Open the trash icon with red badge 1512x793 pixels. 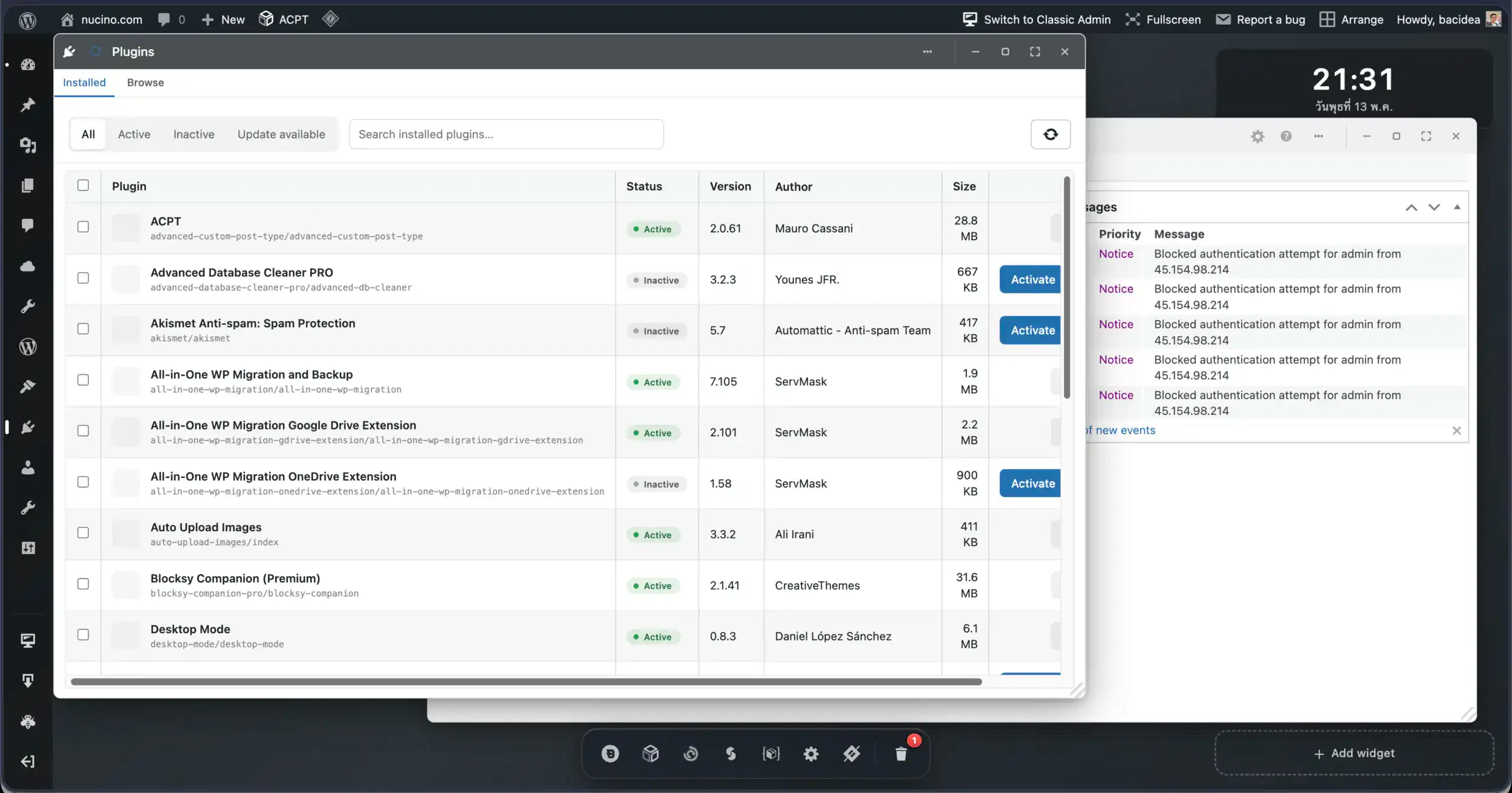point(901,754)
